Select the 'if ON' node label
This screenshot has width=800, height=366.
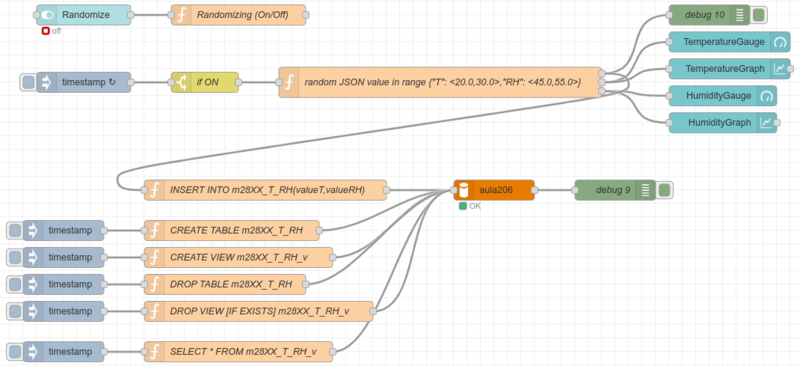pyautogui.click(x=207, y=82)
